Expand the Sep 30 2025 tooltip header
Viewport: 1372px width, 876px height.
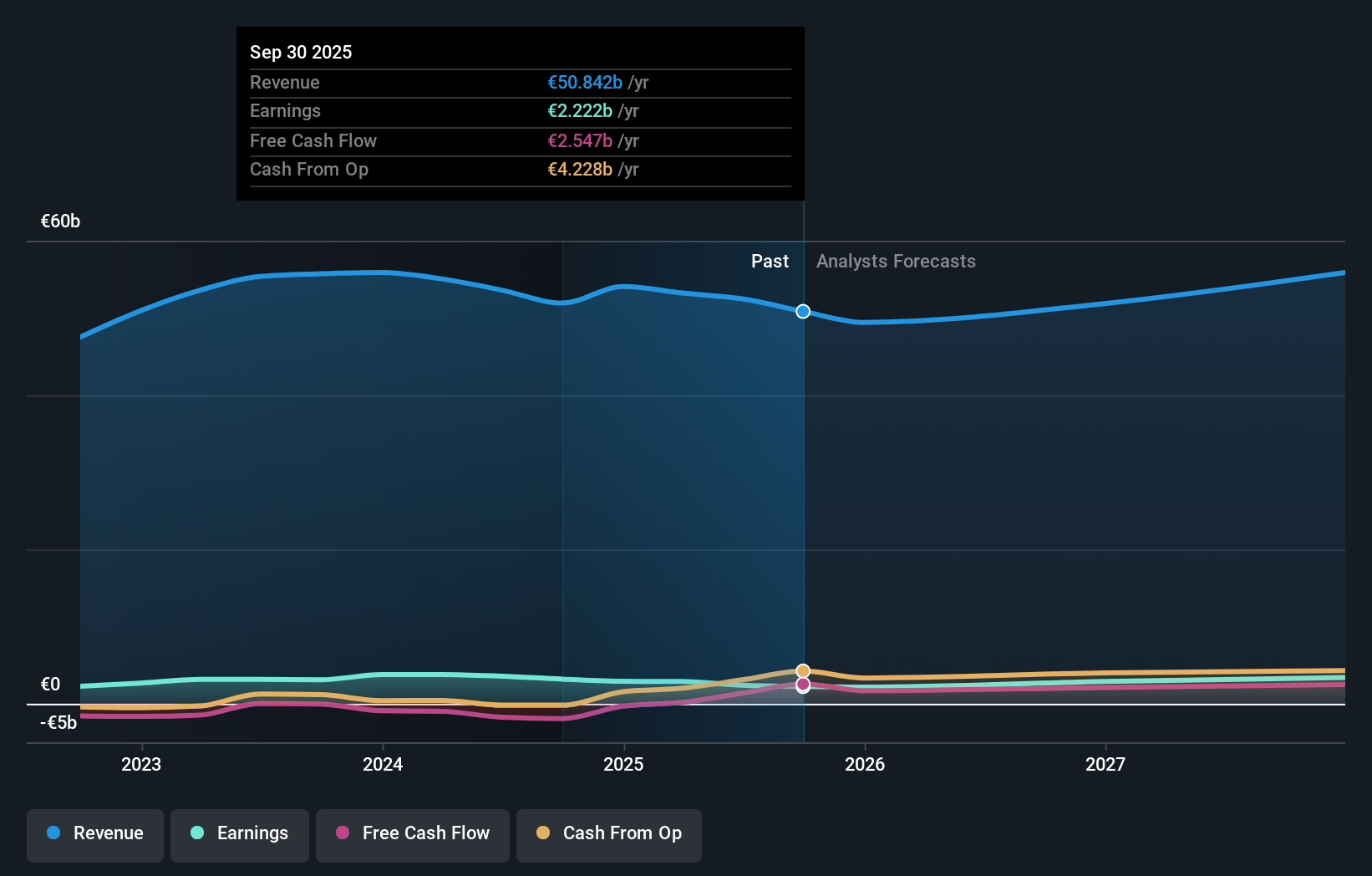pyautogui.click(x=301, y=51)
